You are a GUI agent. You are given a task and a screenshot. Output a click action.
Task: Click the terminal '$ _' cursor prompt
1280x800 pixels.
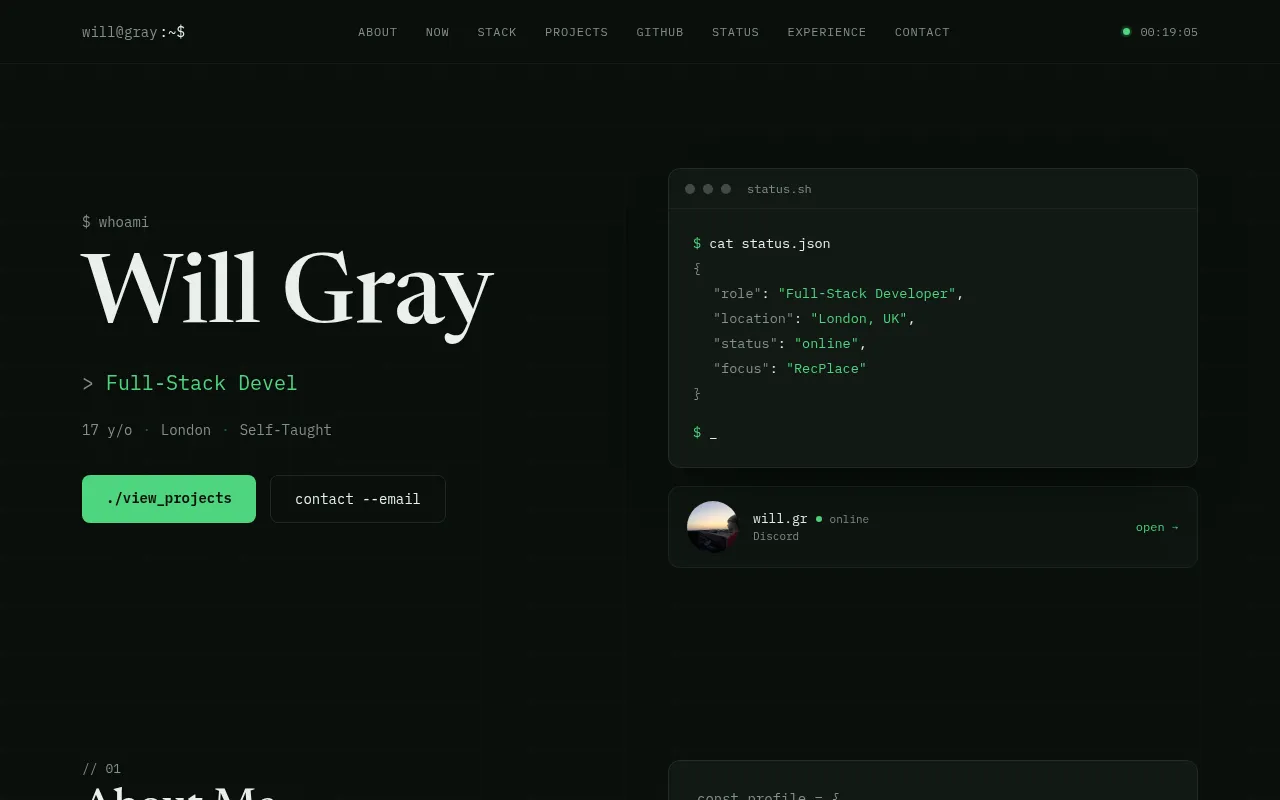(x=705, y=432)
